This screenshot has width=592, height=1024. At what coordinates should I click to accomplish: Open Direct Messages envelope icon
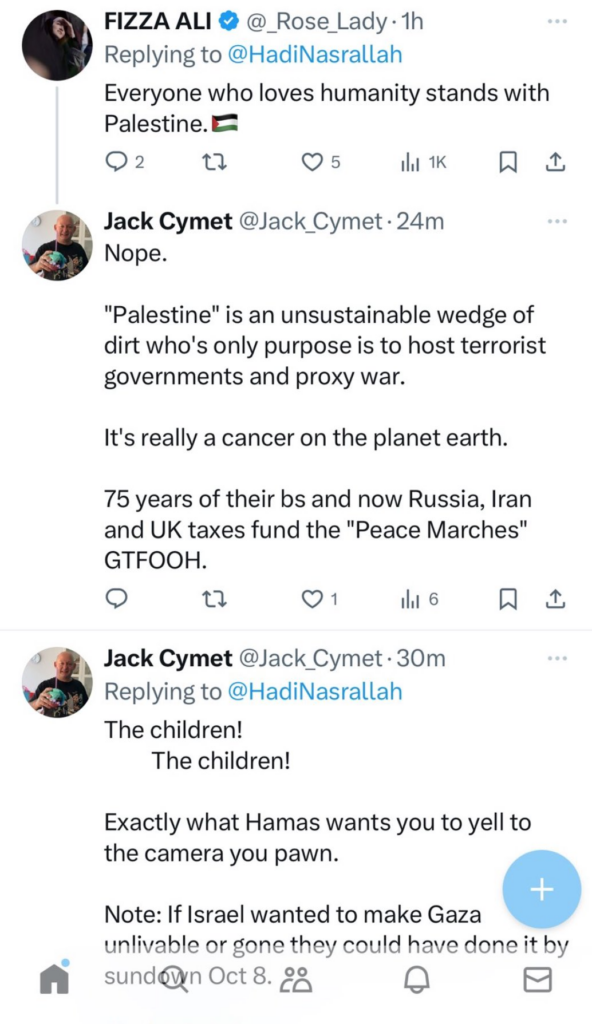point(538,981)
